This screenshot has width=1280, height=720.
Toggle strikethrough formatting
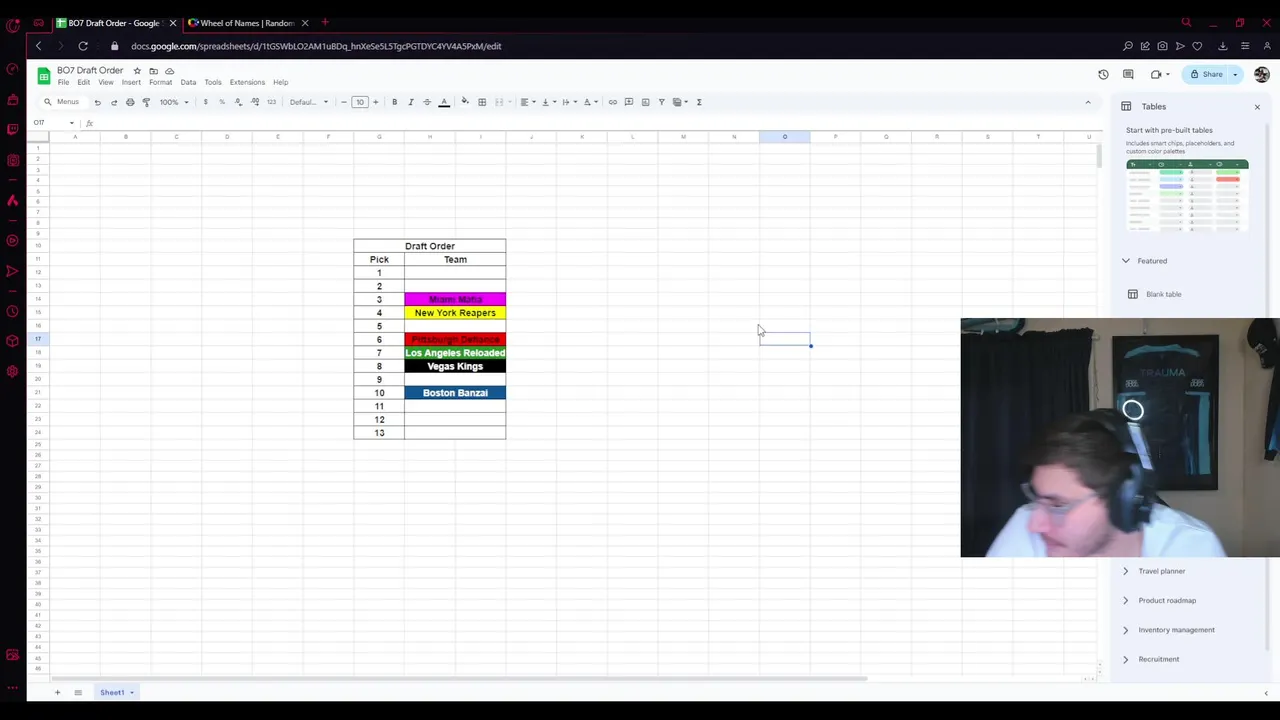[x=427, y=102]
